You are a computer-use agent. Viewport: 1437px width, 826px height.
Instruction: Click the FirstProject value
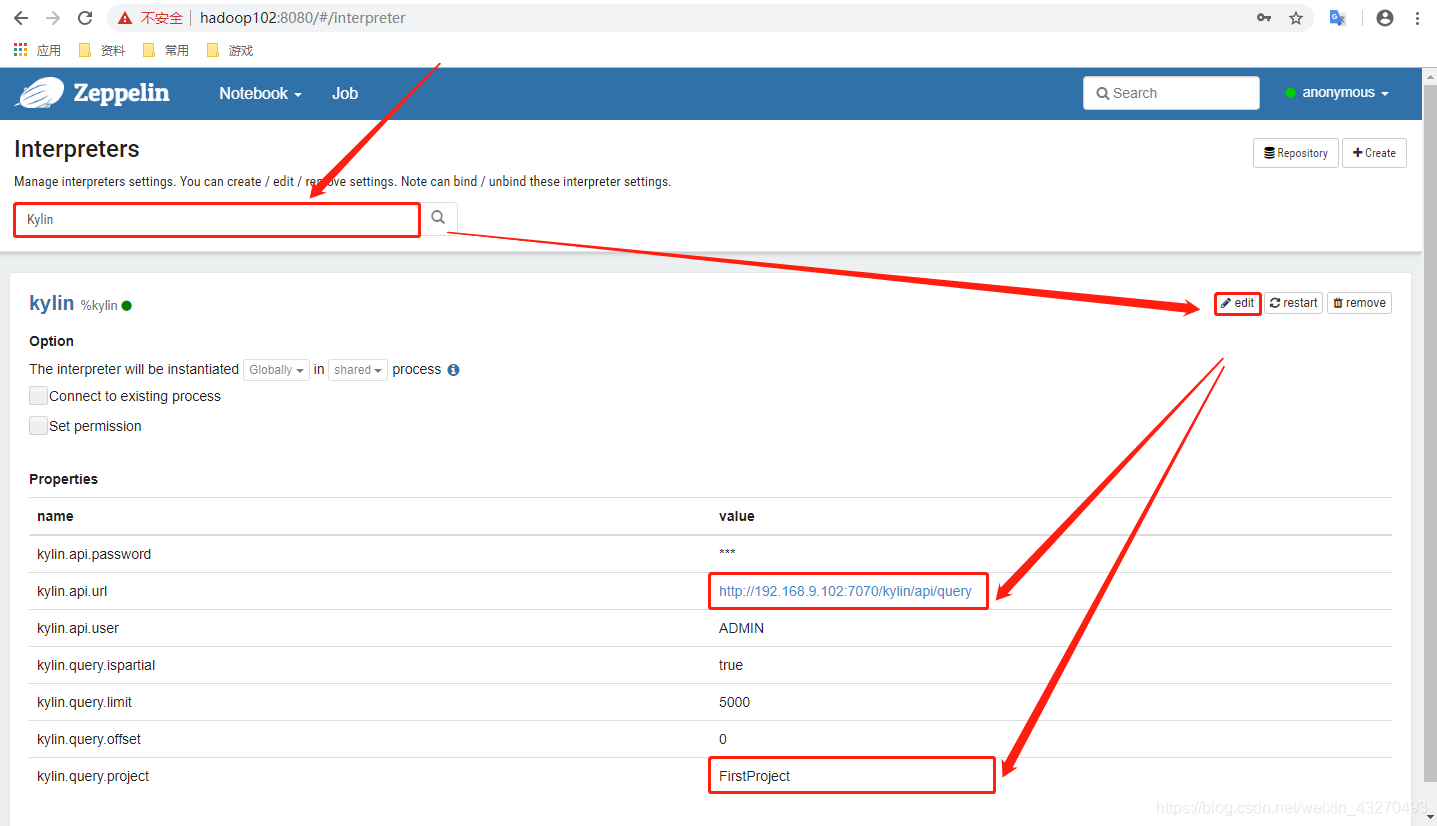coord(755,776)
